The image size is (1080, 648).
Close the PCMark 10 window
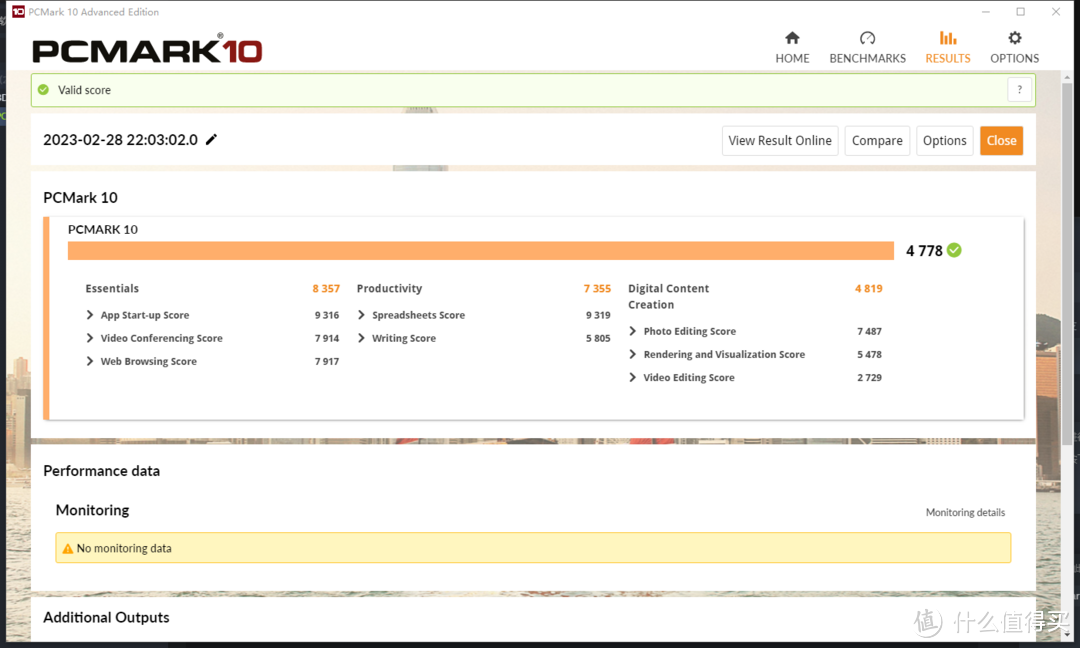point(1056,12)
